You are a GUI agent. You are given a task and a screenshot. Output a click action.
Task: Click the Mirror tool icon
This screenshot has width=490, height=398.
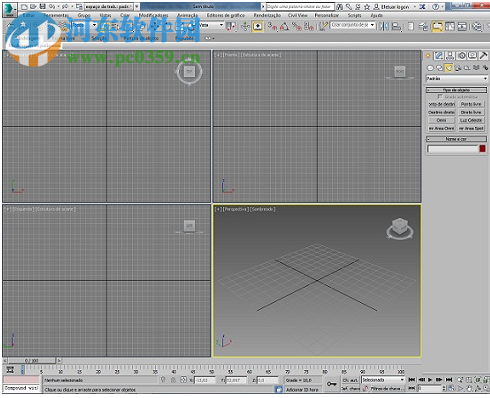click(384, 26)
